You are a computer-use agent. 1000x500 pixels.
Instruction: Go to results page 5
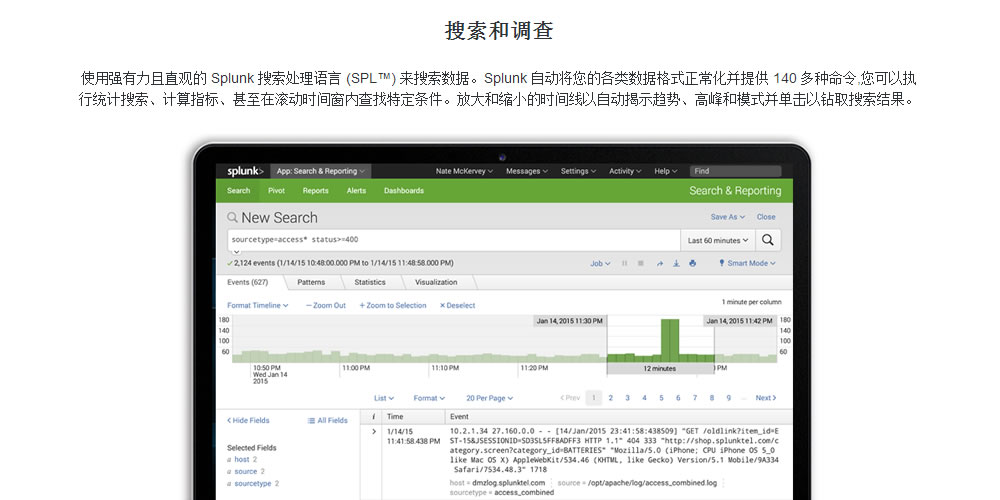pyautogui.click(x=661, y=398)
